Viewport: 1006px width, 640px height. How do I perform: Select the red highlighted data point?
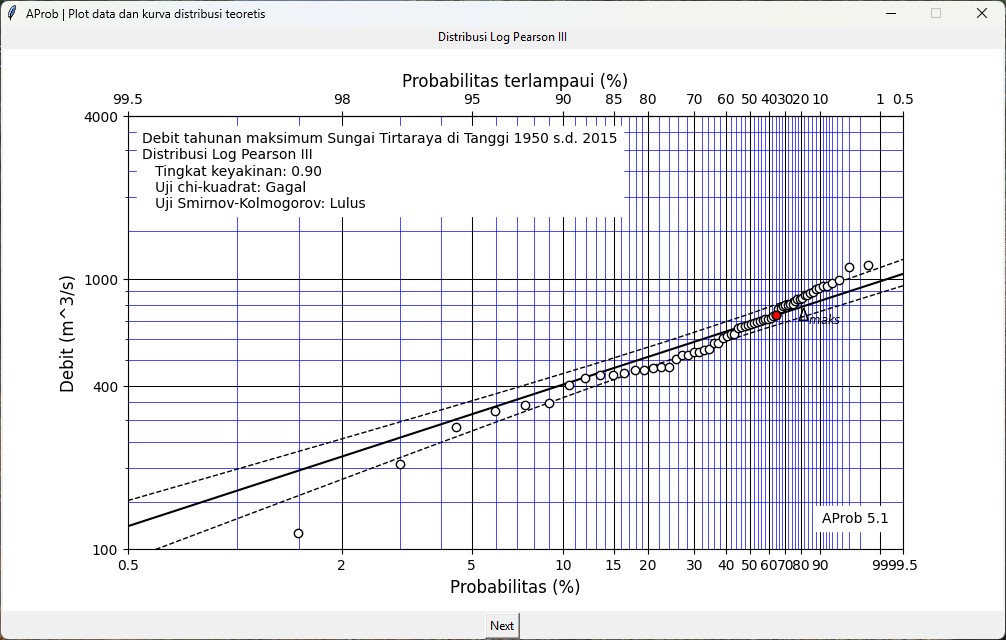click(776, 315)
